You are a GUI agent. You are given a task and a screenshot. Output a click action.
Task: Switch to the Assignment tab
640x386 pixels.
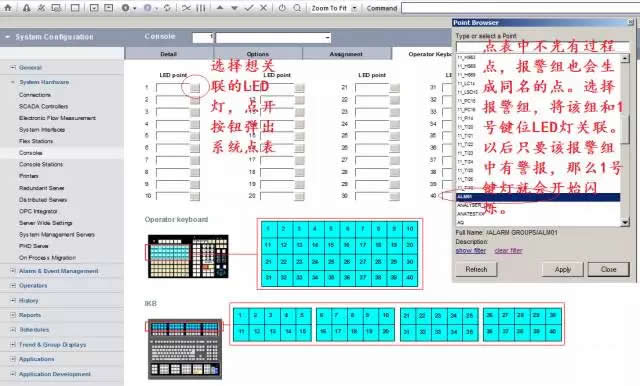point(346,54)
